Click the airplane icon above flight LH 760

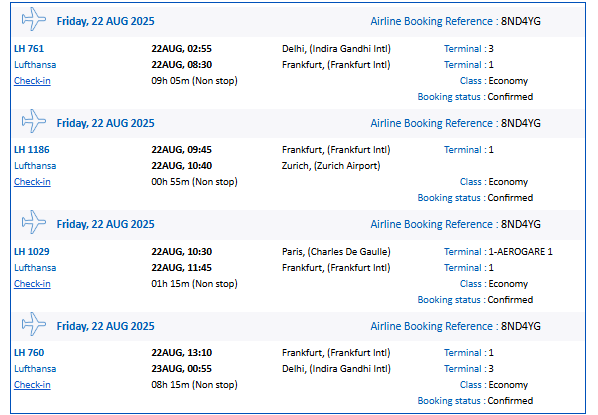(x=34, y=324)
